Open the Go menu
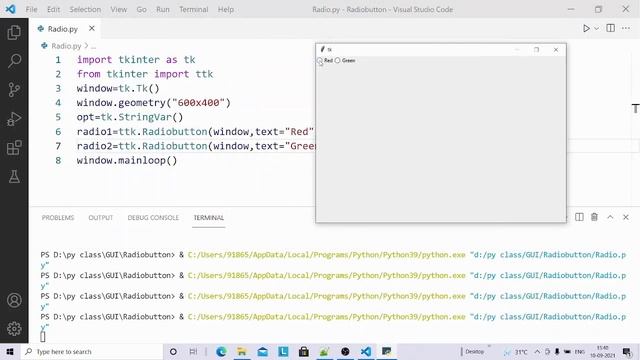 (141, 9)
